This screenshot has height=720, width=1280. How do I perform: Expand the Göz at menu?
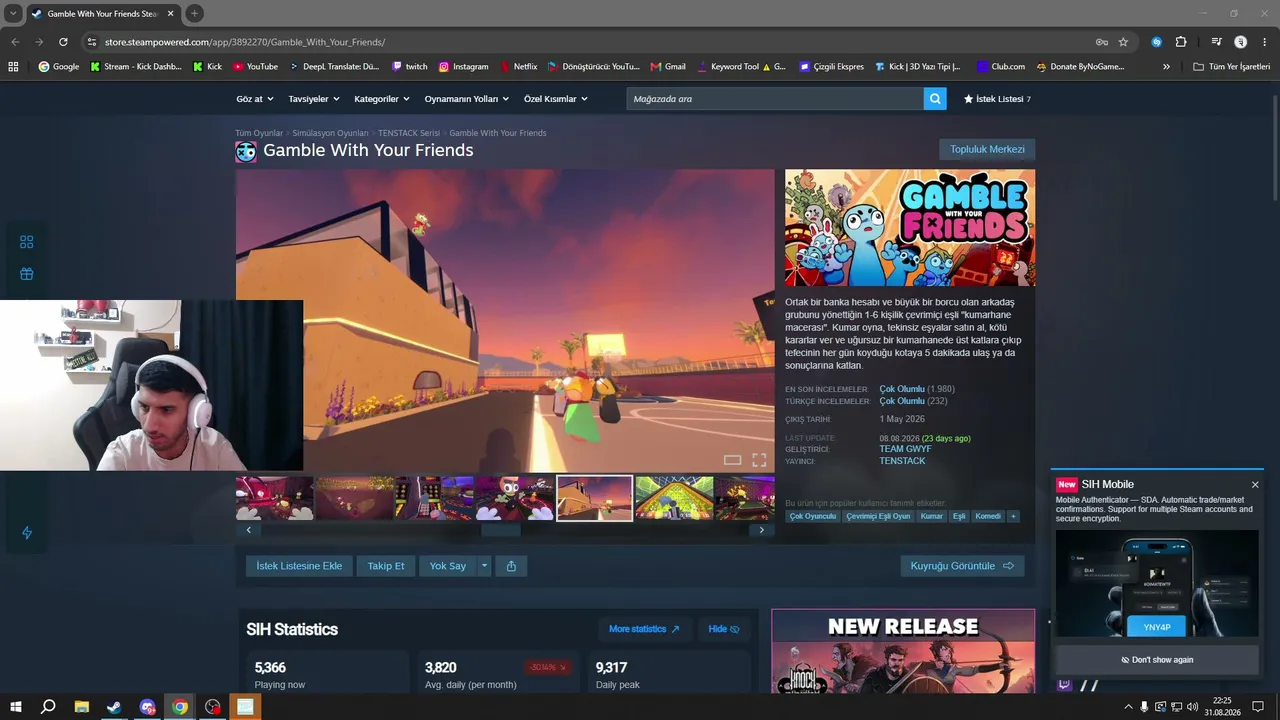pyautogui.click(x=254, y=99)
